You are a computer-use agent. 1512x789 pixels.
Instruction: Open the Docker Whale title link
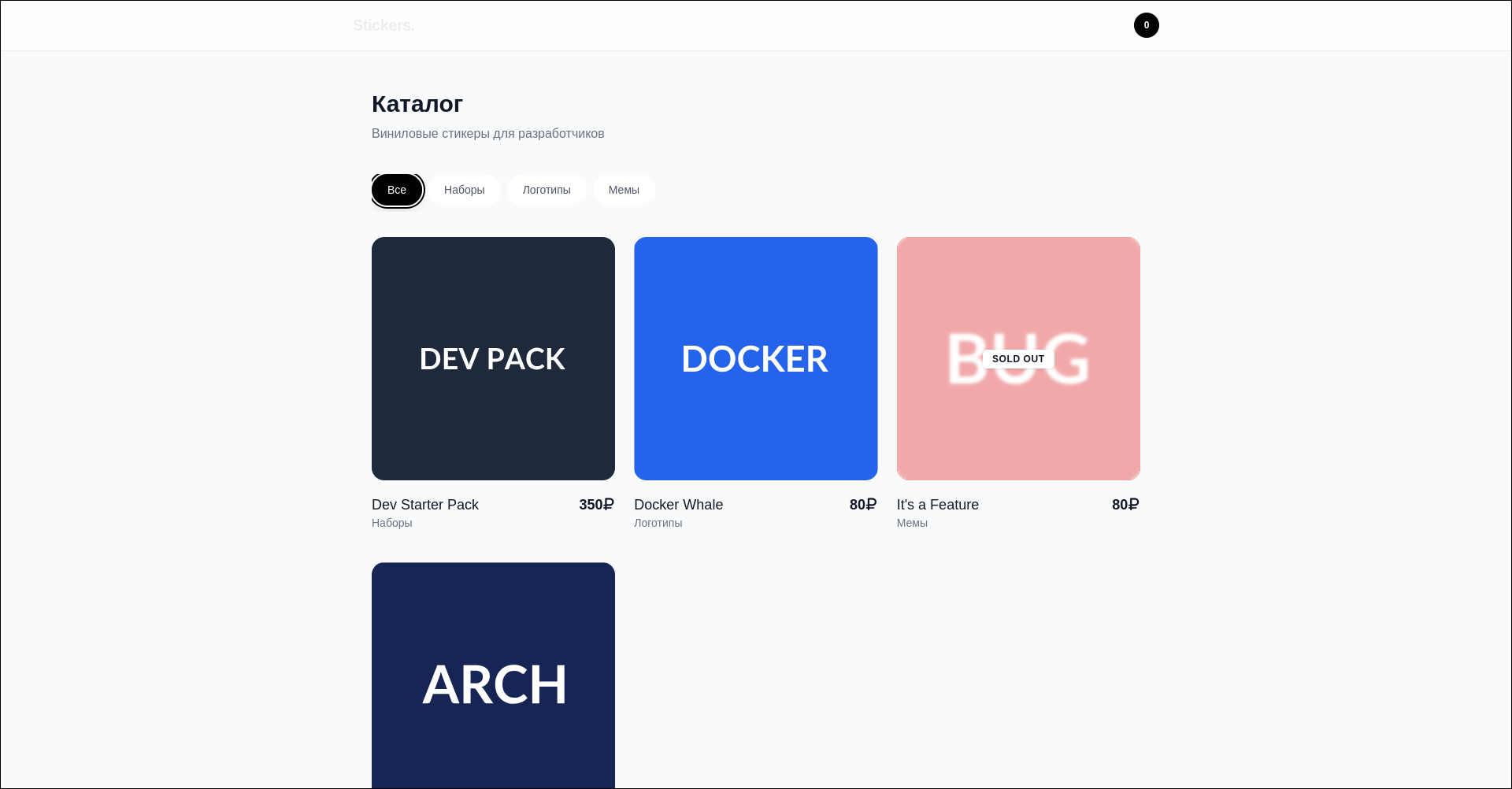pos(678,505)
